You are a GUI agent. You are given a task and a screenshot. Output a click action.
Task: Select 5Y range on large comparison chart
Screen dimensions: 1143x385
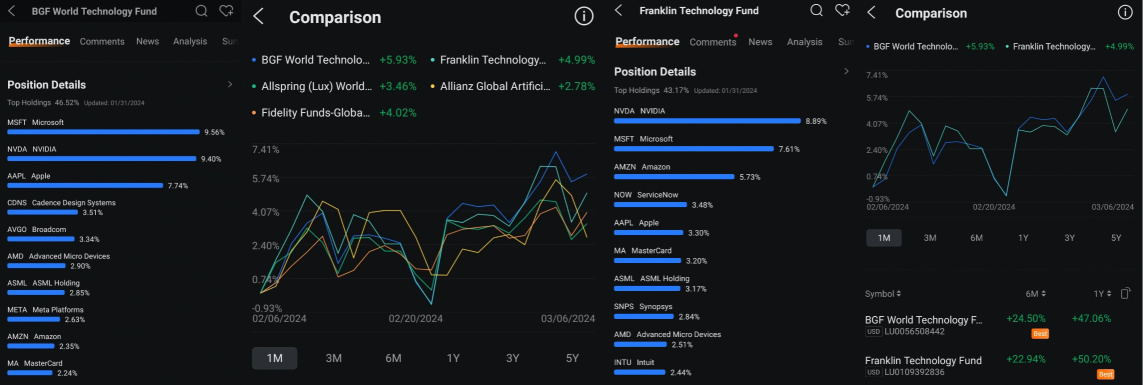tap(572, 358)
